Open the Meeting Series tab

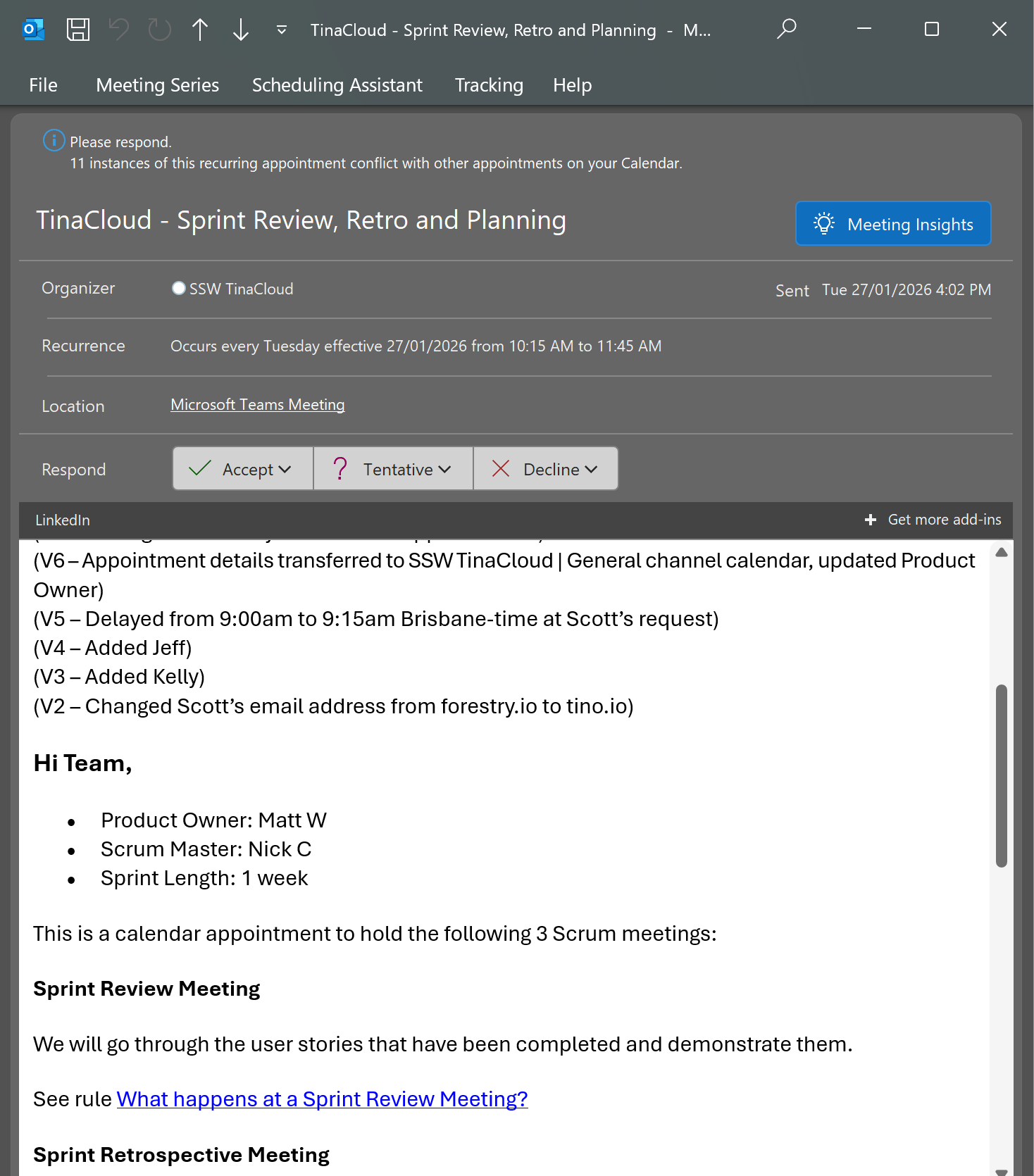click(x=157, y=85)
